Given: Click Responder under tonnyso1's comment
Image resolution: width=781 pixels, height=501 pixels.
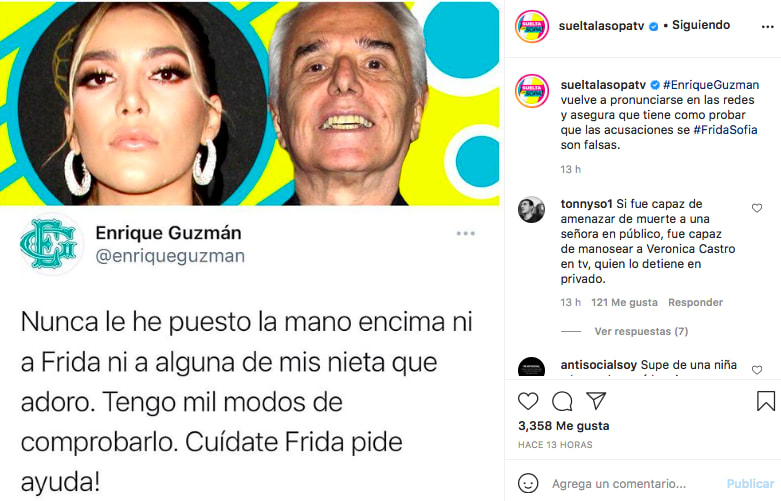Looking at the screenshot, I should [695, 302].
